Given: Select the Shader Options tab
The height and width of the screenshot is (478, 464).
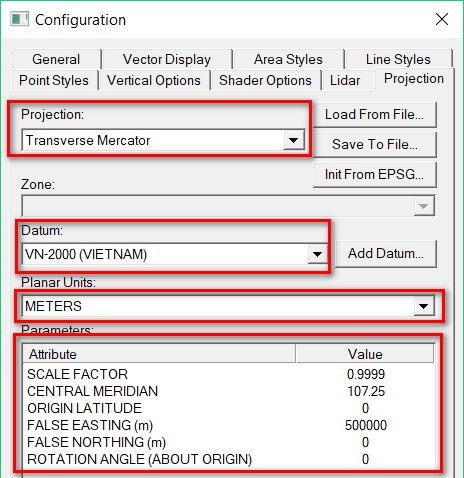Looking at the screenshot, I should 265,80.
